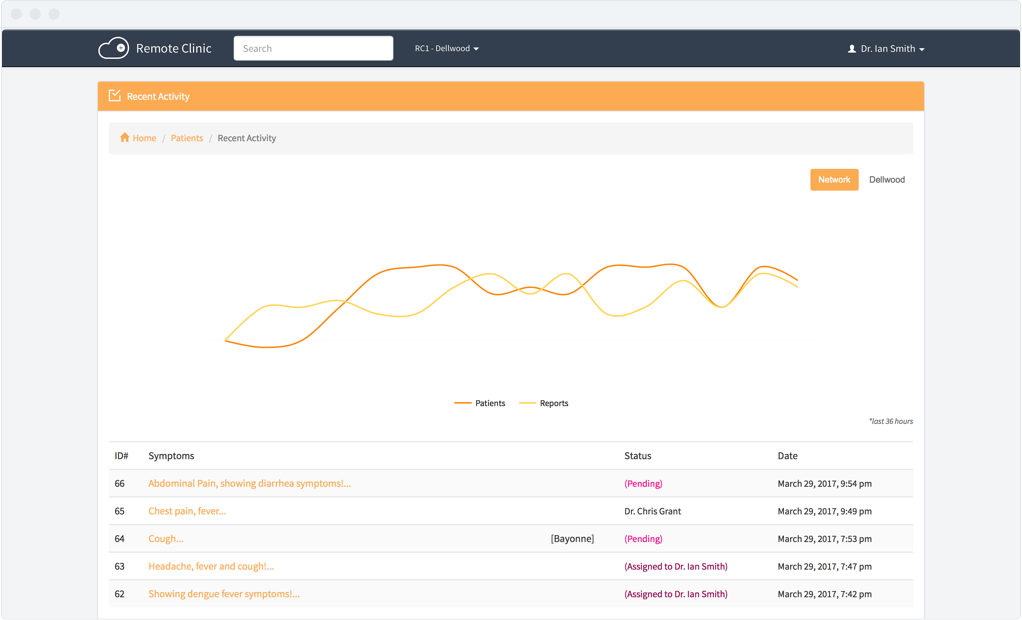Click the Remote Clinic brand title
1022x620 pixels.
173,48
